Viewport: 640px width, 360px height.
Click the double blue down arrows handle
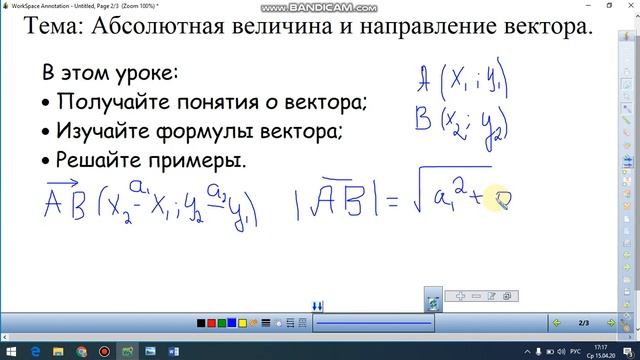(x=318, y=306)
